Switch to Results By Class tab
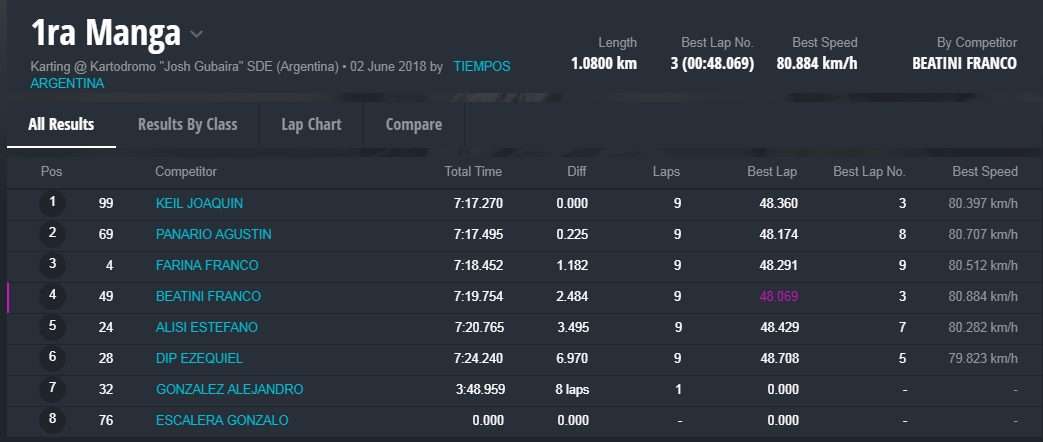 coord(187,124)
